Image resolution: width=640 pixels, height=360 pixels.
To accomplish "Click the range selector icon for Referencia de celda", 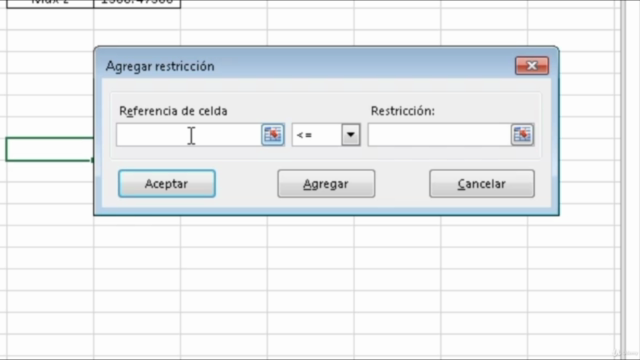I will [x=273, y=135].
